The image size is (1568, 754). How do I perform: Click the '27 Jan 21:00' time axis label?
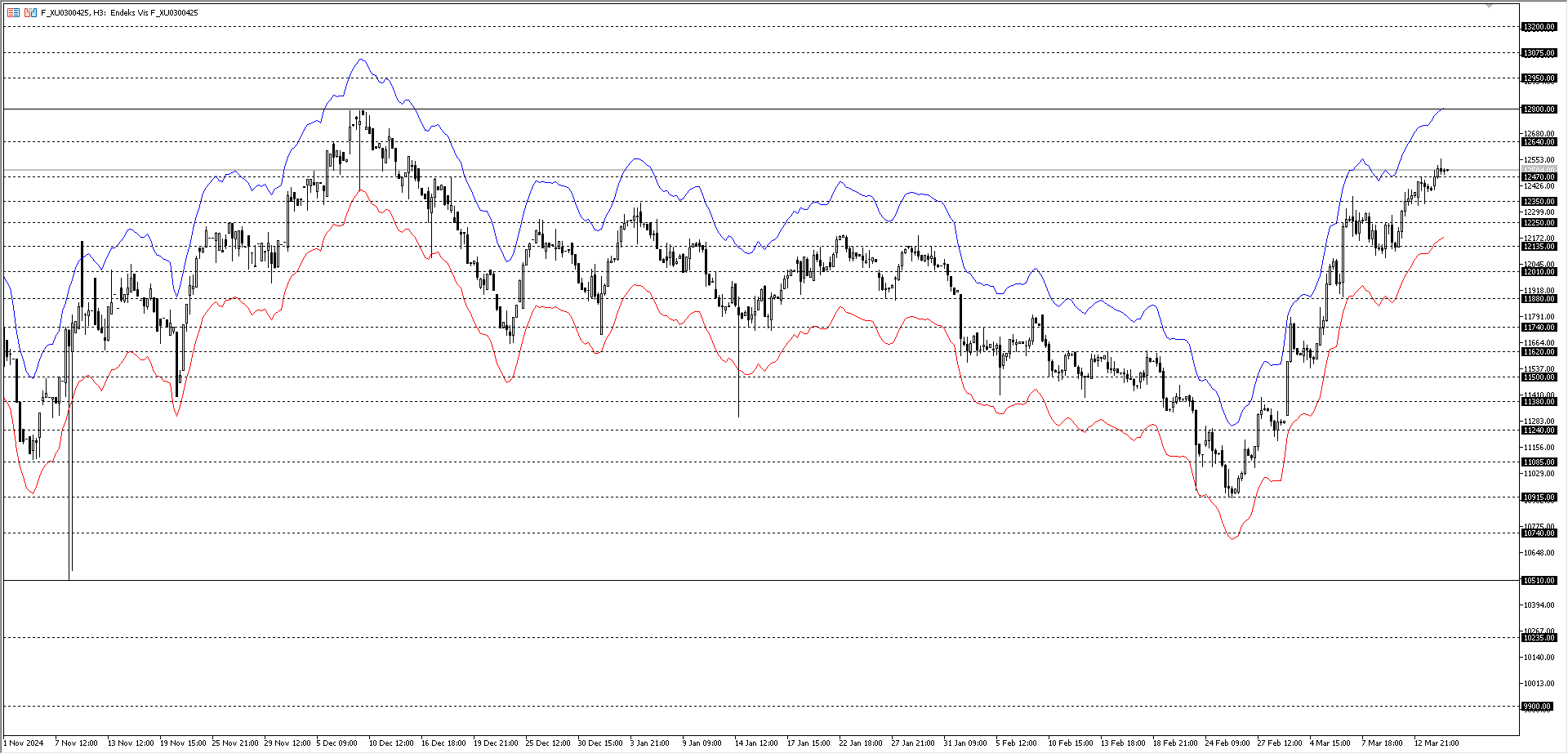click(913, 743)
